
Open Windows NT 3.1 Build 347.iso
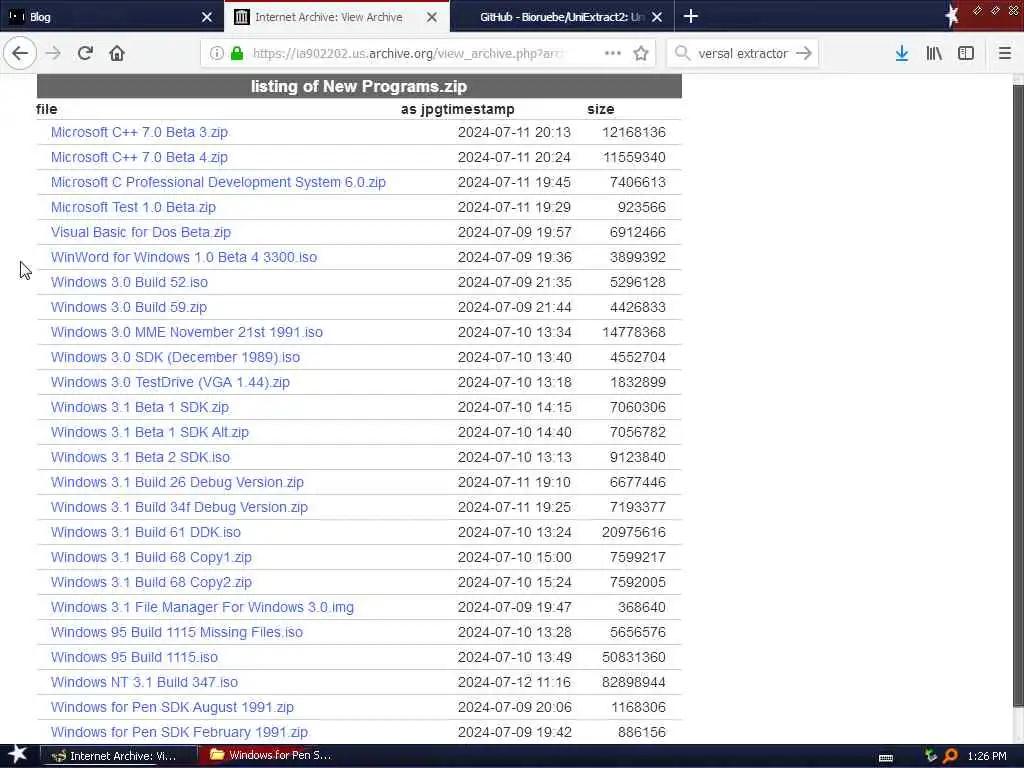144,682
